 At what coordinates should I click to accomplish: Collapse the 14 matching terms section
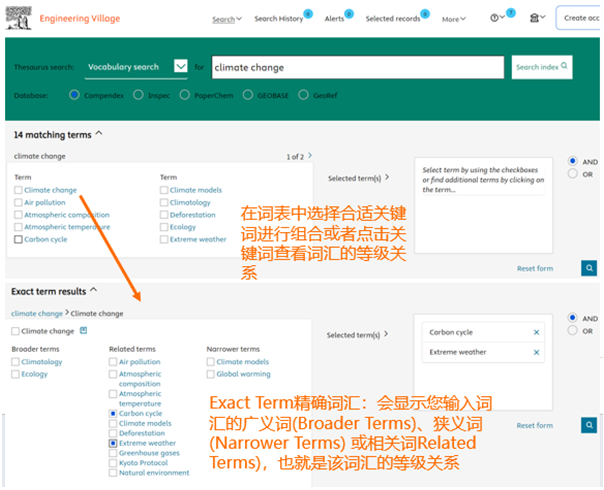point(98,133)
